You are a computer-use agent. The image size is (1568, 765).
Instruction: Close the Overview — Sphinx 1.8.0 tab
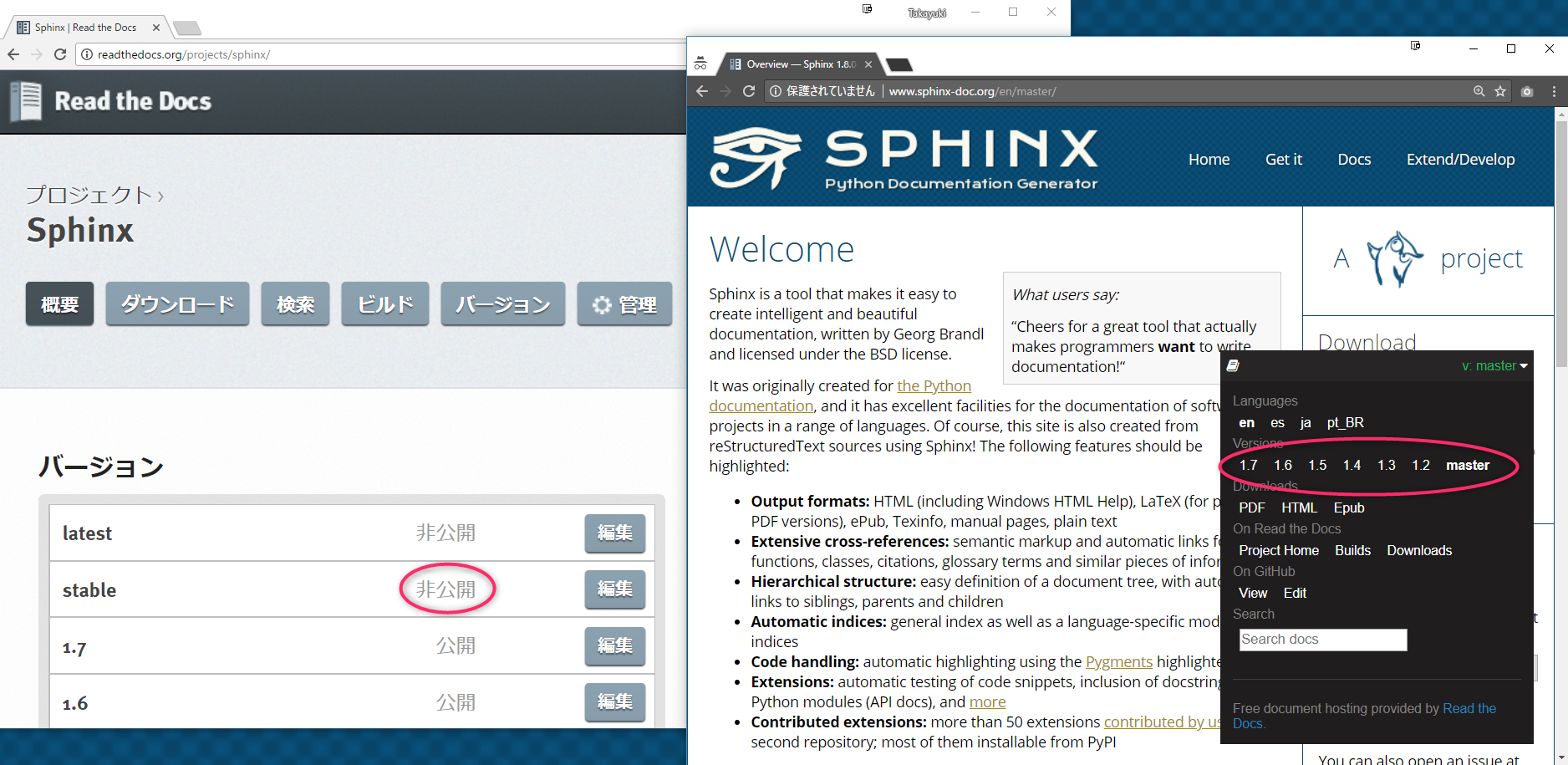click(x=868, y=64)
